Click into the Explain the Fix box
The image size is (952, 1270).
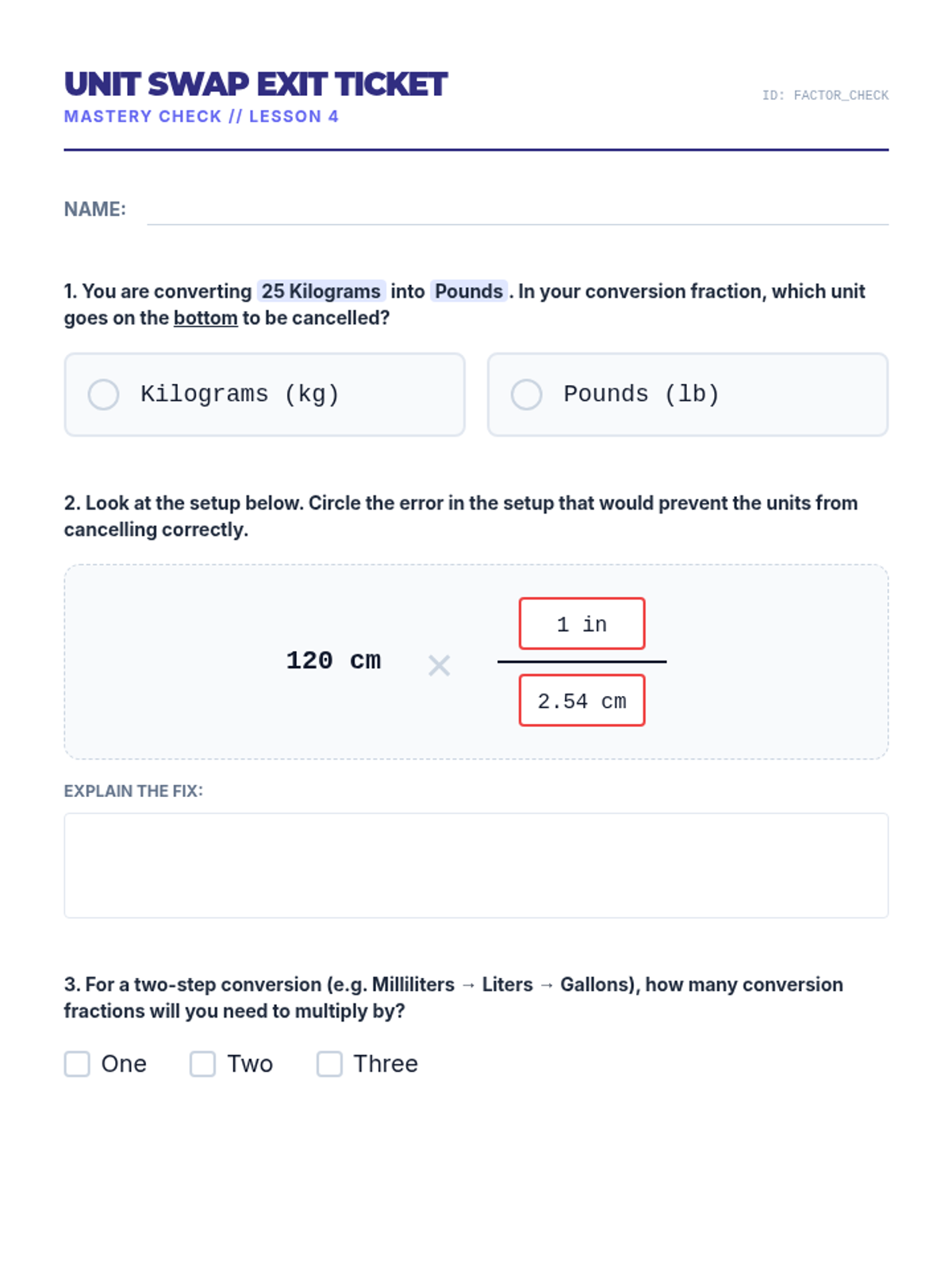click(x=476, y=865)
